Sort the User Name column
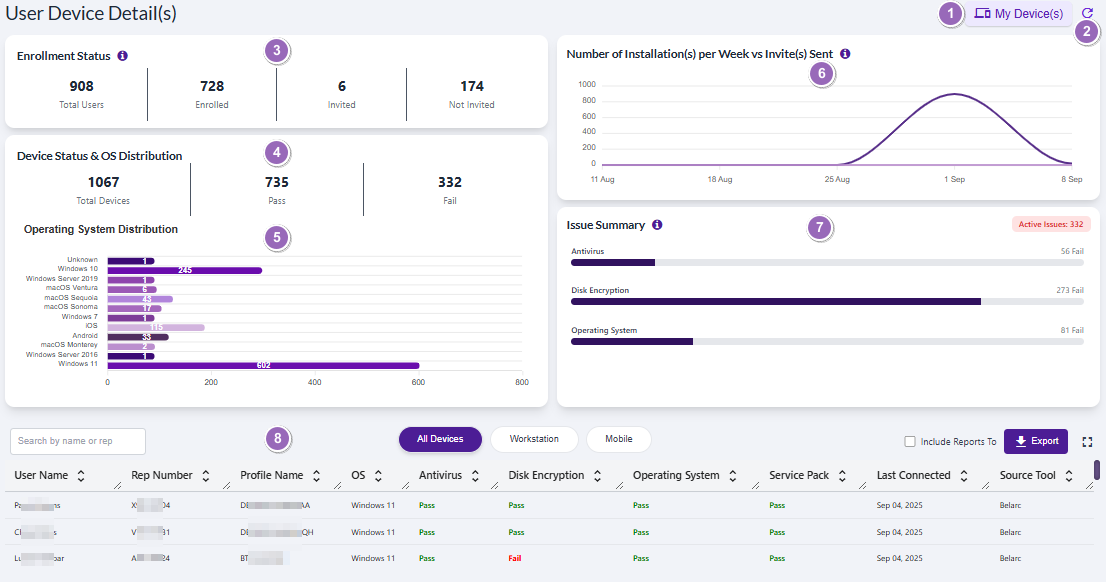 (x=82, y=475)
